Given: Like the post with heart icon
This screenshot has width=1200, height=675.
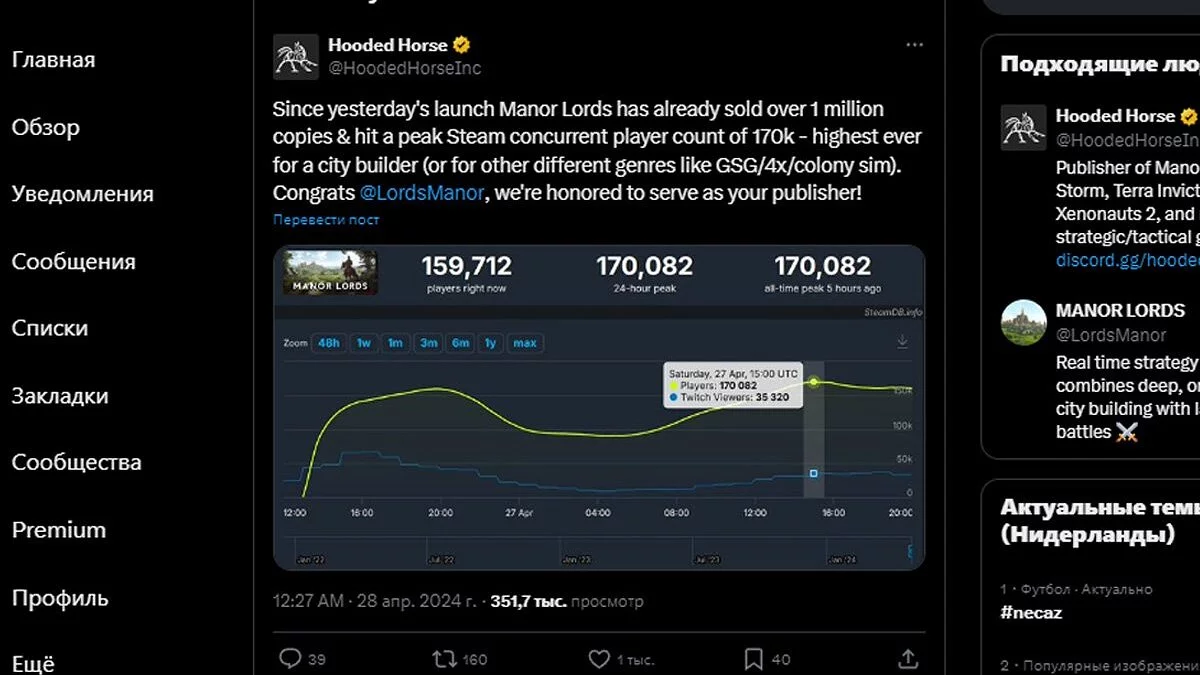Looking at the screenshot, I should [599, 658].
